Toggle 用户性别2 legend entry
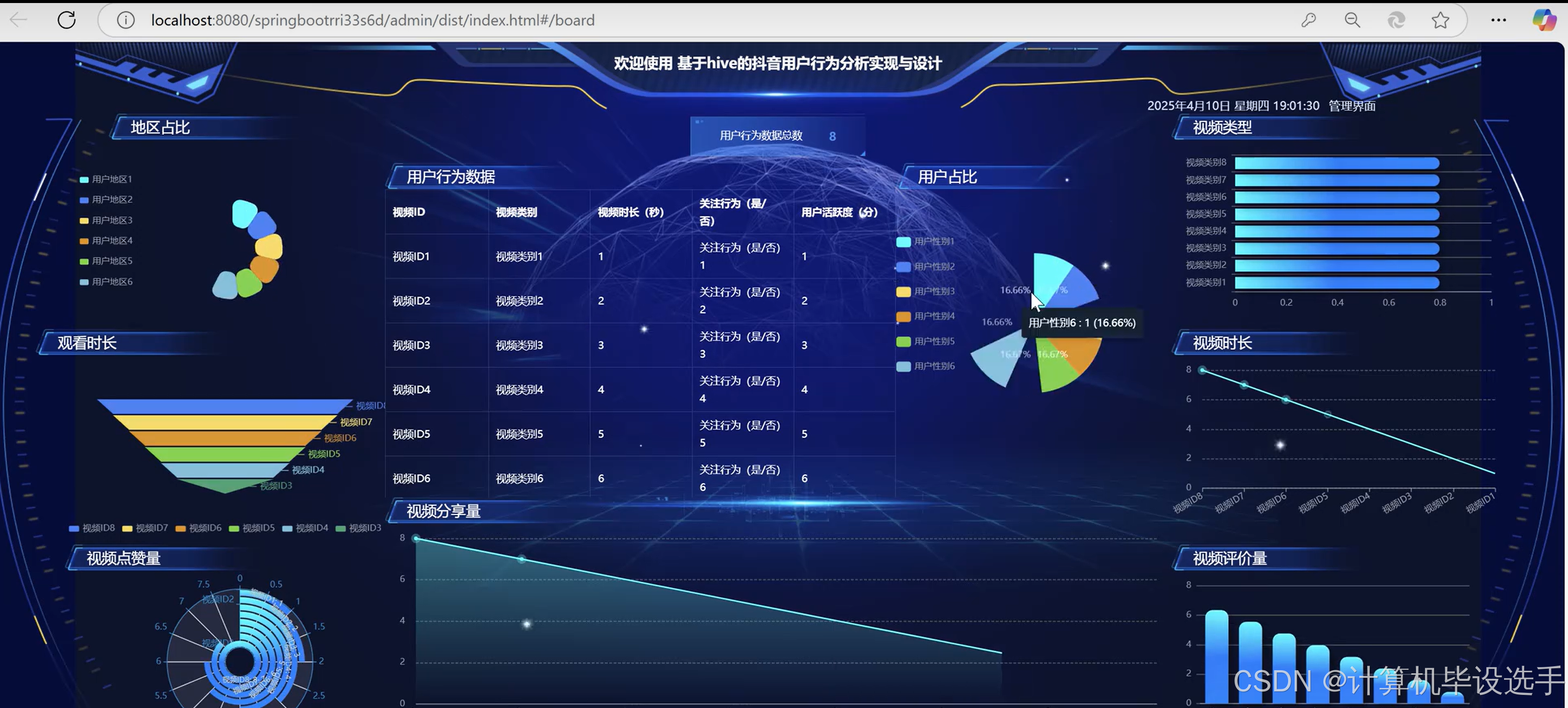The image size is (1568, 708). 925,266
